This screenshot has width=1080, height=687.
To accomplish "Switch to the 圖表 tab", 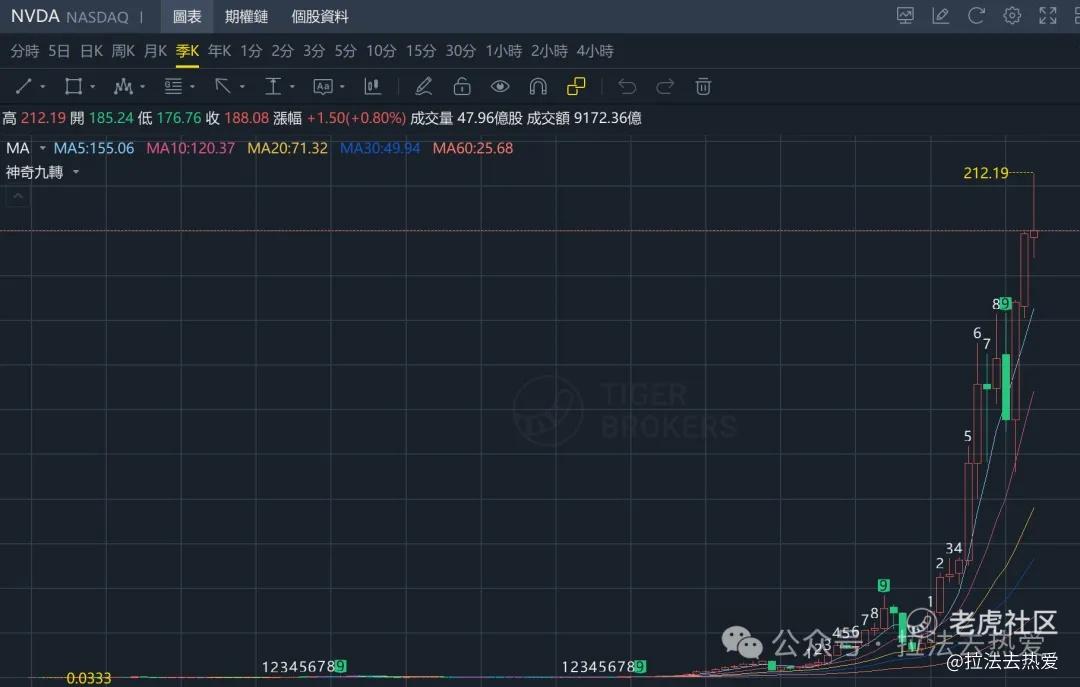I will [187, 17].
